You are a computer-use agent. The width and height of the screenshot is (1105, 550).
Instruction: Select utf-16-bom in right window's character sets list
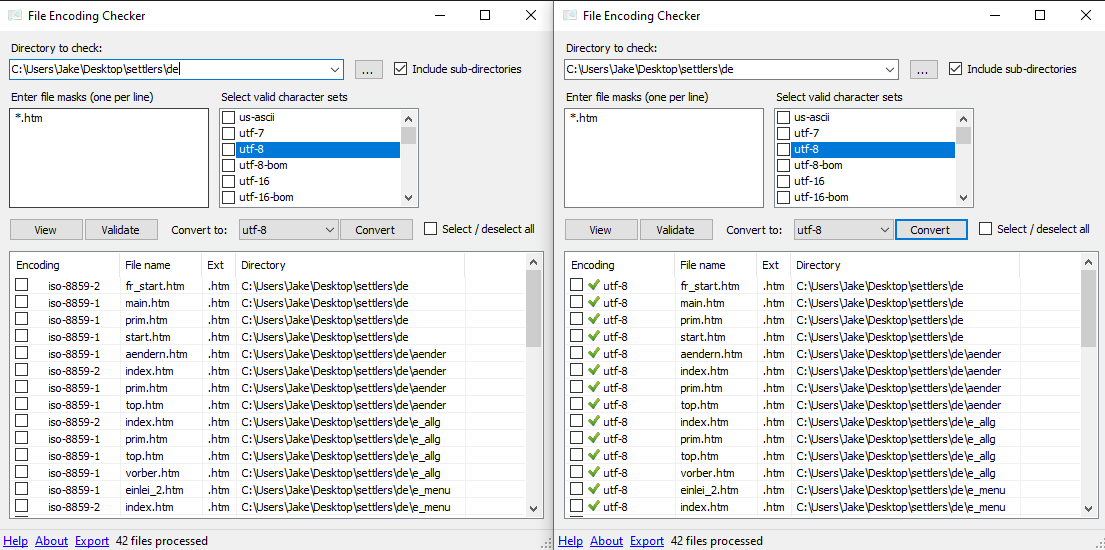[821, 197]
